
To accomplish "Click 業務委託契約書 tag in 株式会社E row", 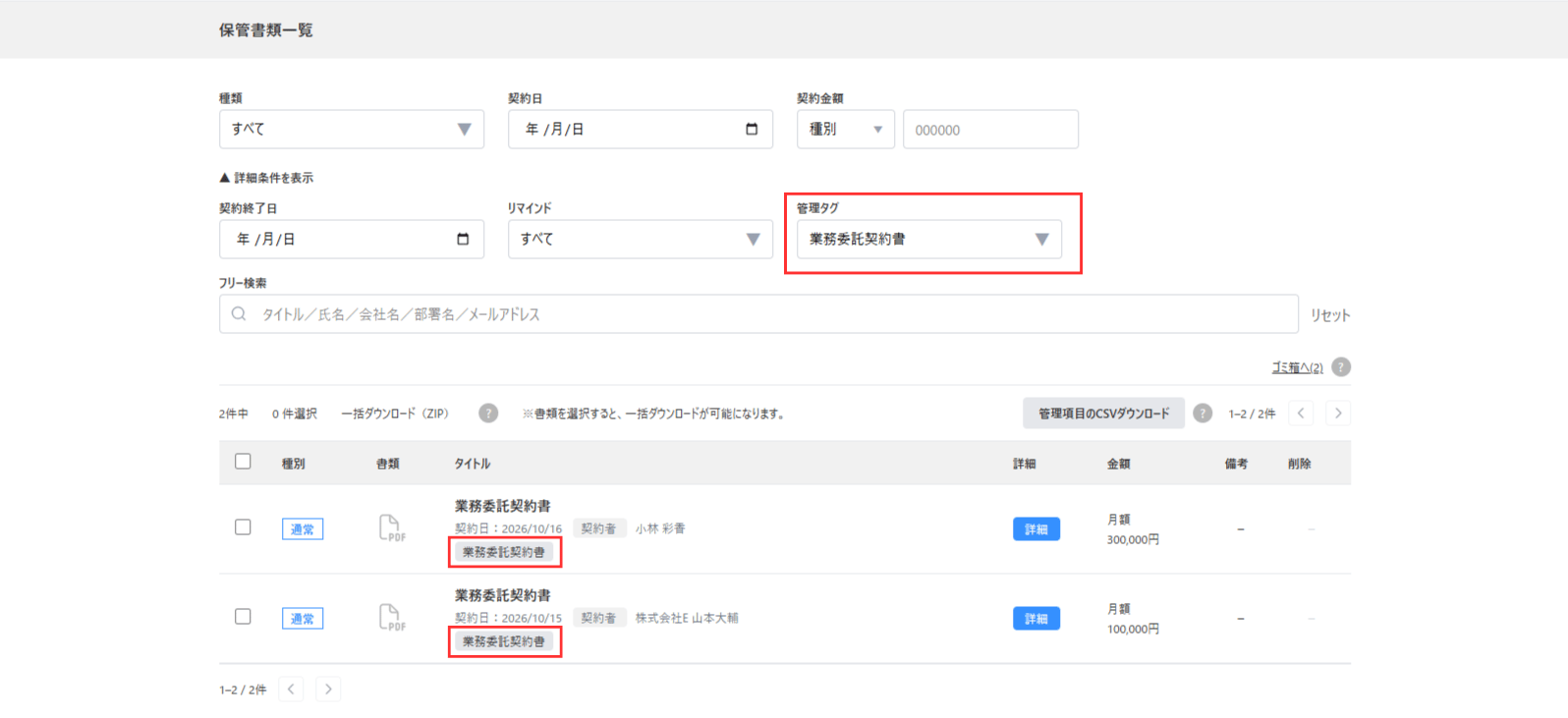I will pos(504,641).
